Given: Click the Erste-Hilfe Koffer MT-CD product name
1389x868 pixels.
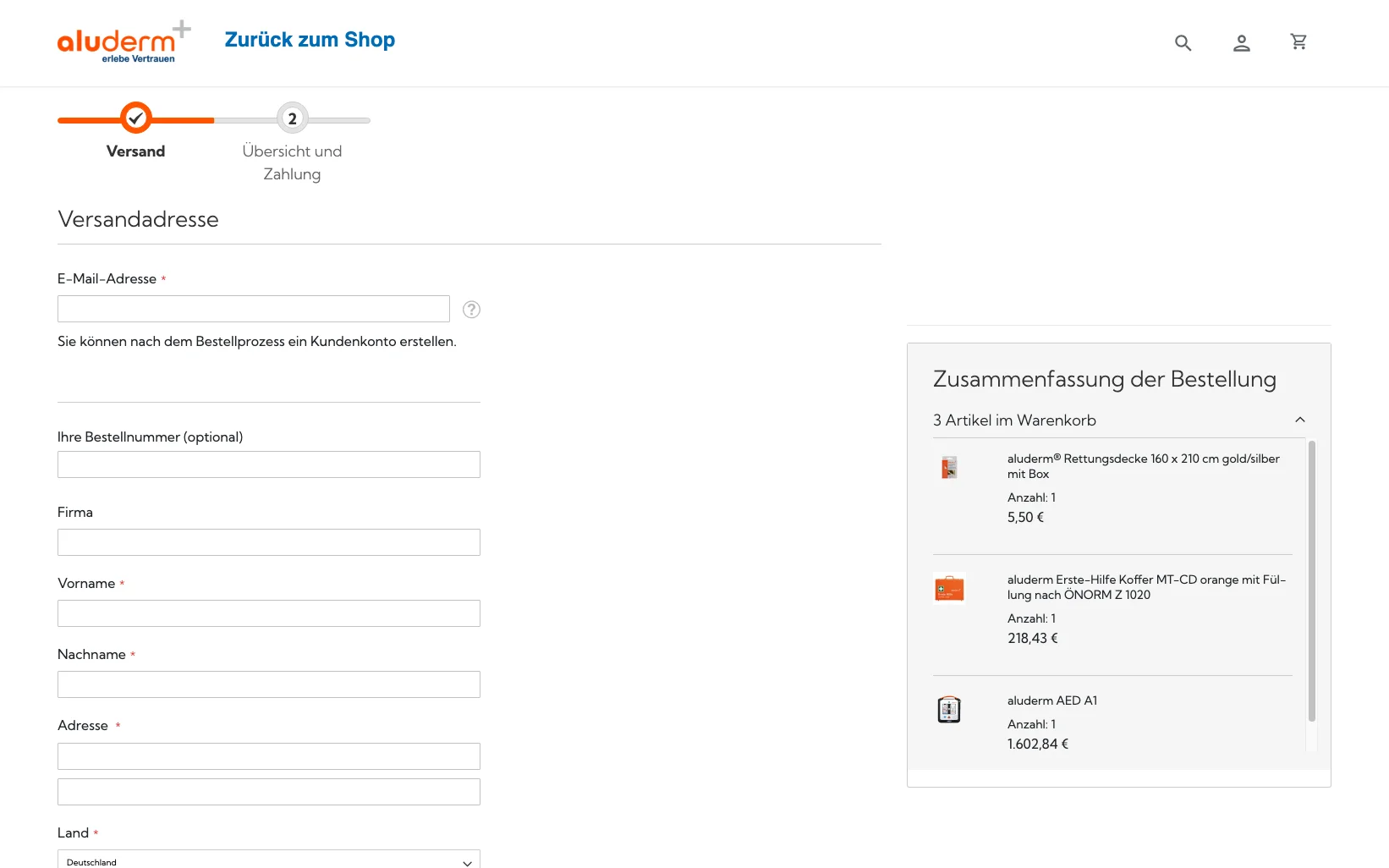Looking at the screenshot, I should pyautogui.click(x=1146, y=587).
